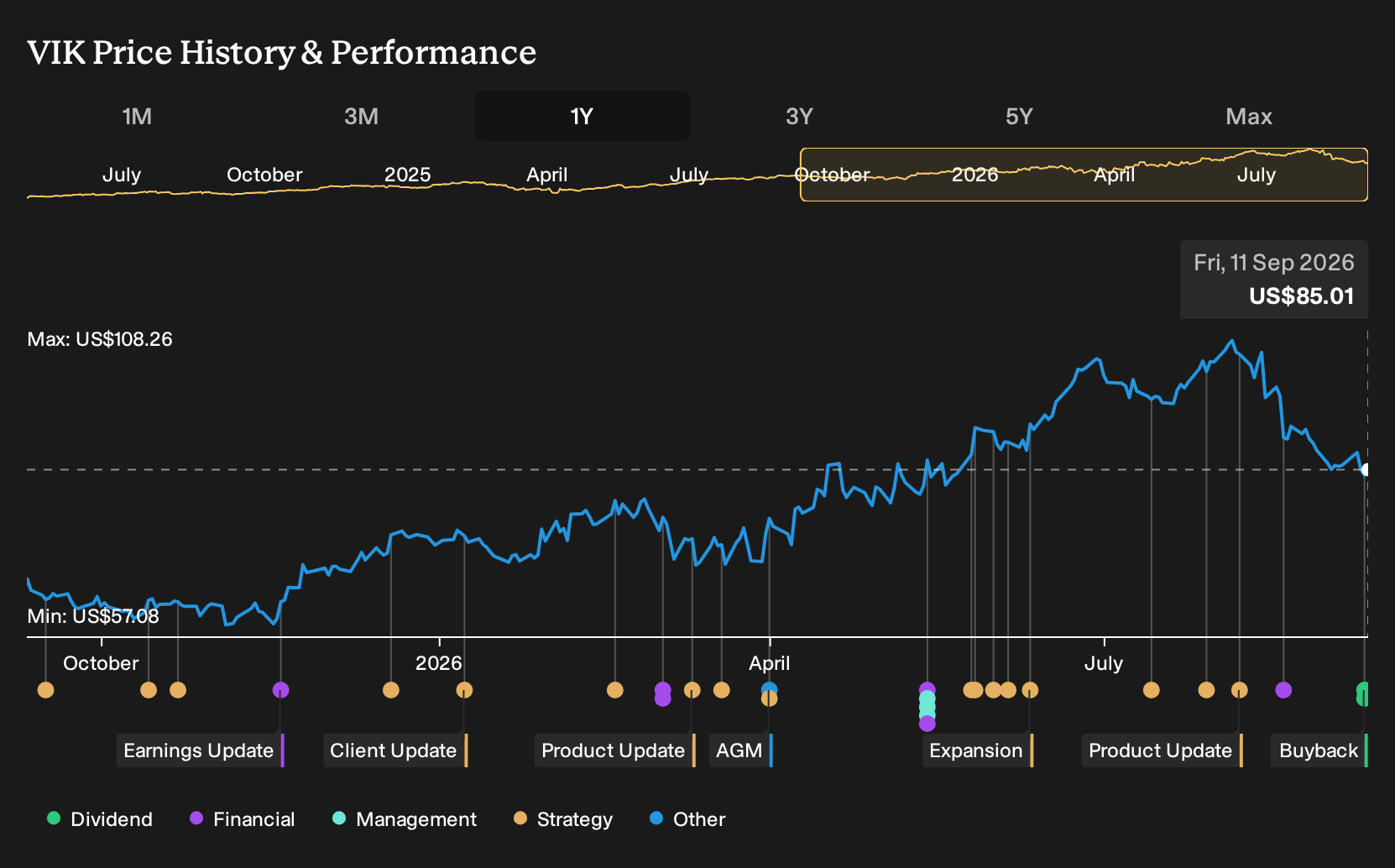This screenshot has height=868, width=1395.
Task: Click the US$85.01 price tooltip value
Action: pos(1301,296)
